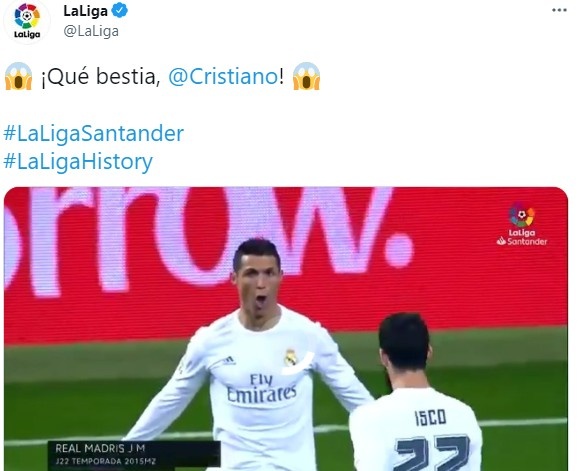
Task: Open the LaLiga profile avatar
Action: point(27,20)
